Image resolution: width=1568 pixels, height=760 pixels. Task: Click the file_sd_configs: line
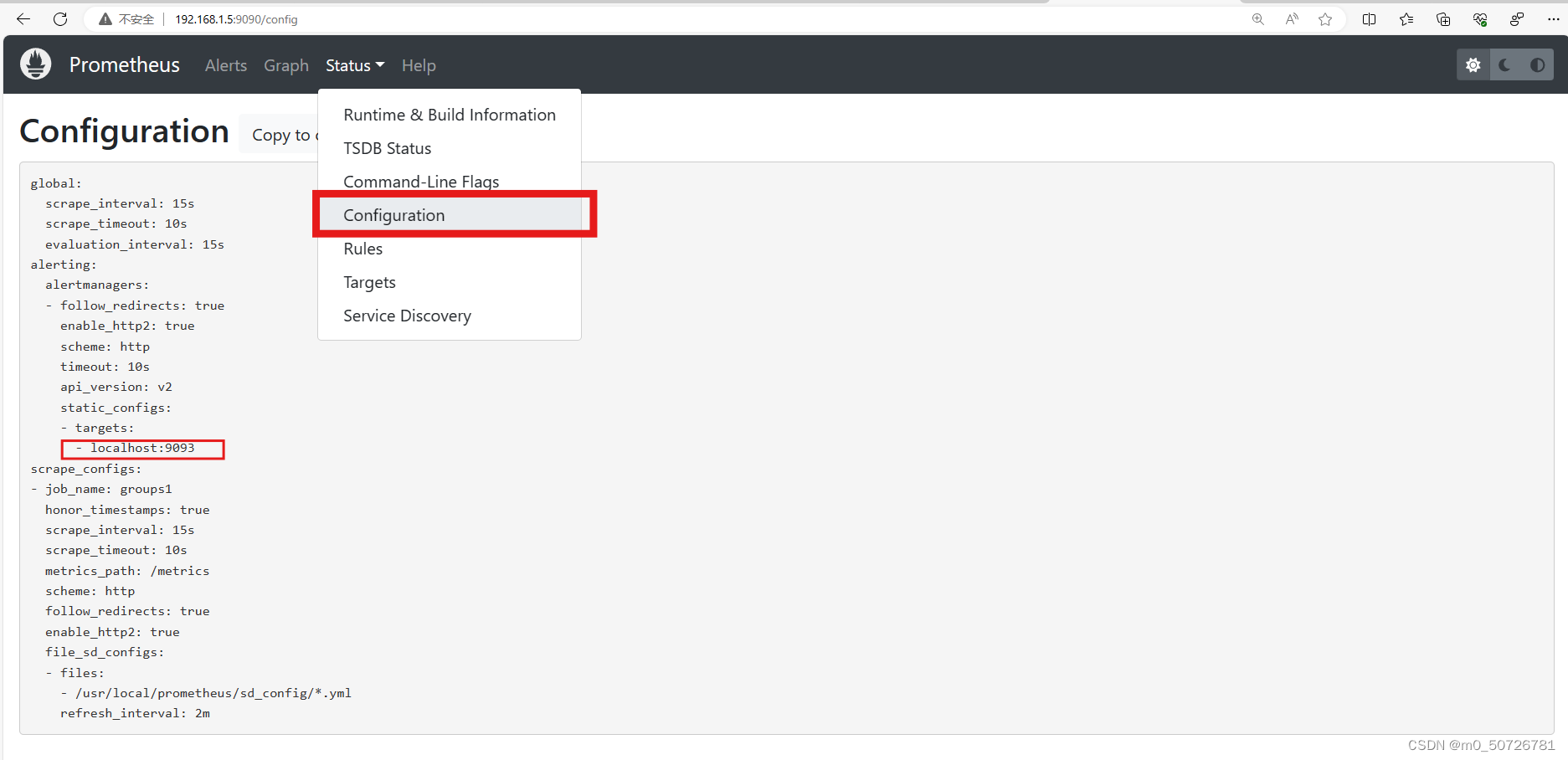pos(105,652)
